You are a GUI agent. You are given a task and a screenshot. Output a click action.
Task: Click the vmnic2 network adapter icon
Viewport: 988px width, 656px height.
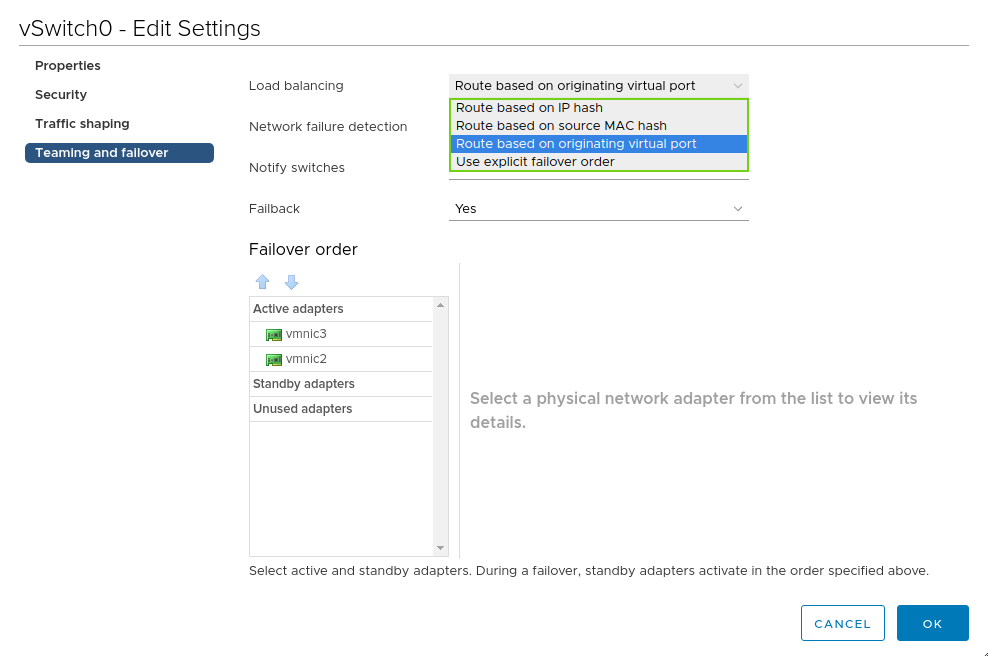tap(273, 360)
